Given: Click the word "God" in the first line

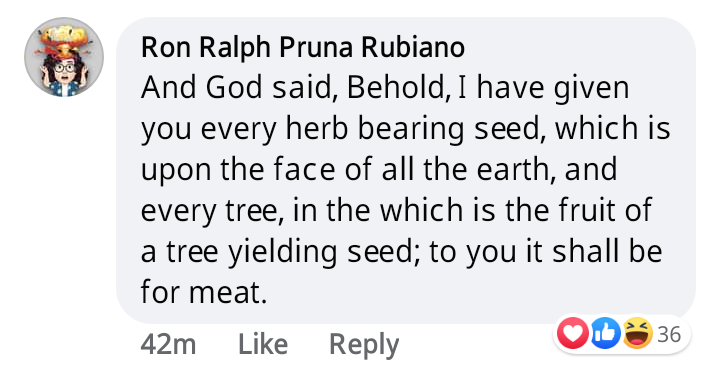Looking at the screenshot, I should [x=233, y=88].
